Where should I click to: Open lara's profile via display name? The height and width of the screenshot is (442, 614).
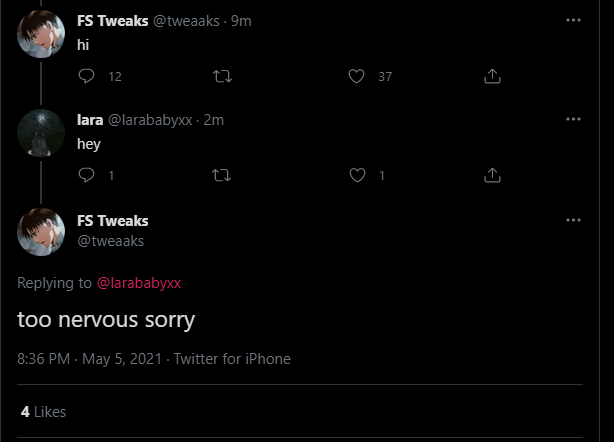pos(90,120)
